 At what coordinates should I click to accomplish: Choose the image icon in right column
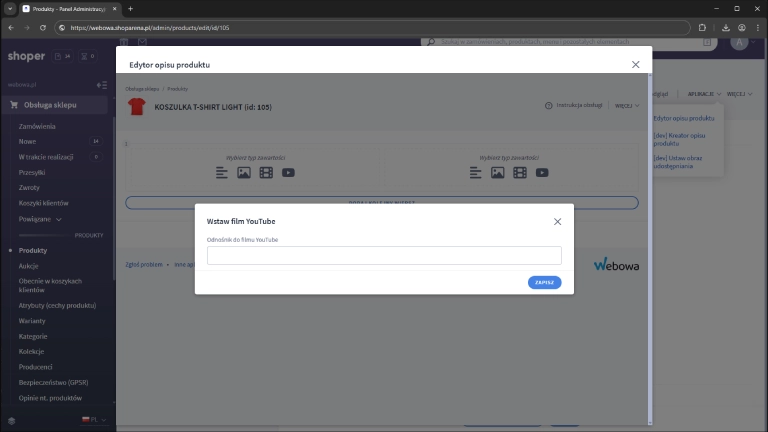pyautogui.click(x=498, y=173)
